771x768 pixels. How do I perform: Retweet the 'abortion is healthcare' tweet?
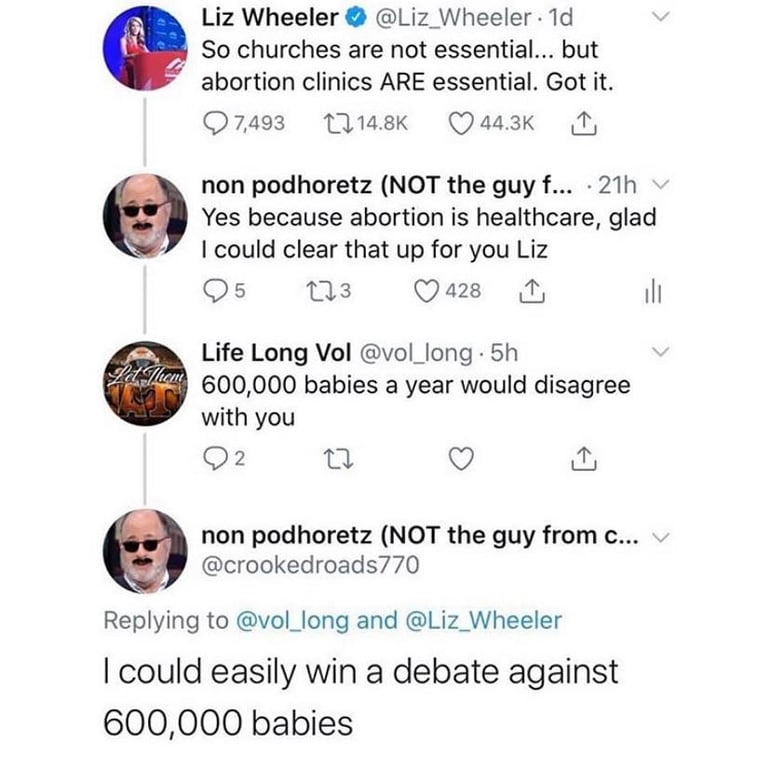pyautogui.click(x=308, y=291)
